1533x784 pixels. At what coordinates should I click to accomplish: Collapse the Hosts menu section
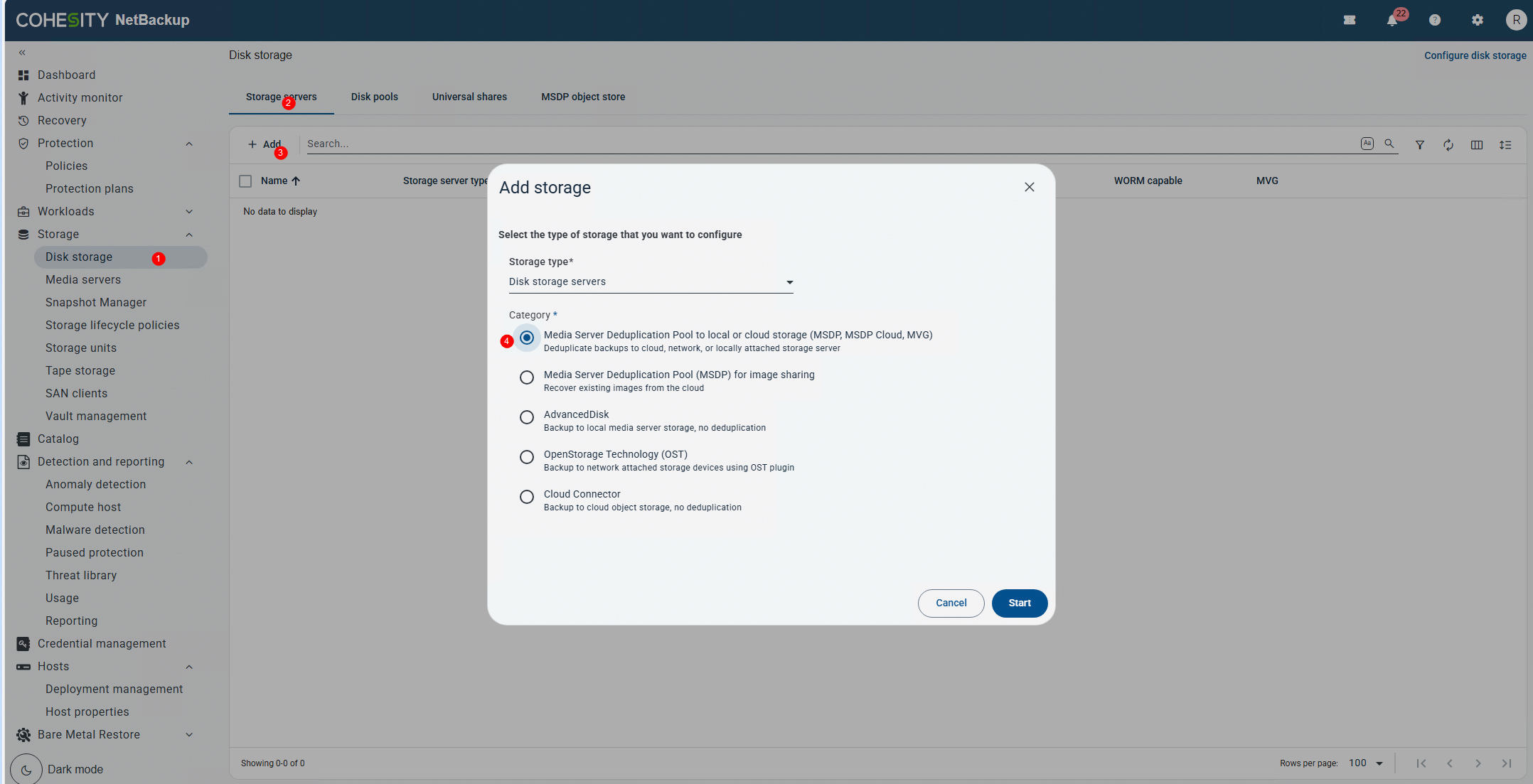[x=189, y=667]
